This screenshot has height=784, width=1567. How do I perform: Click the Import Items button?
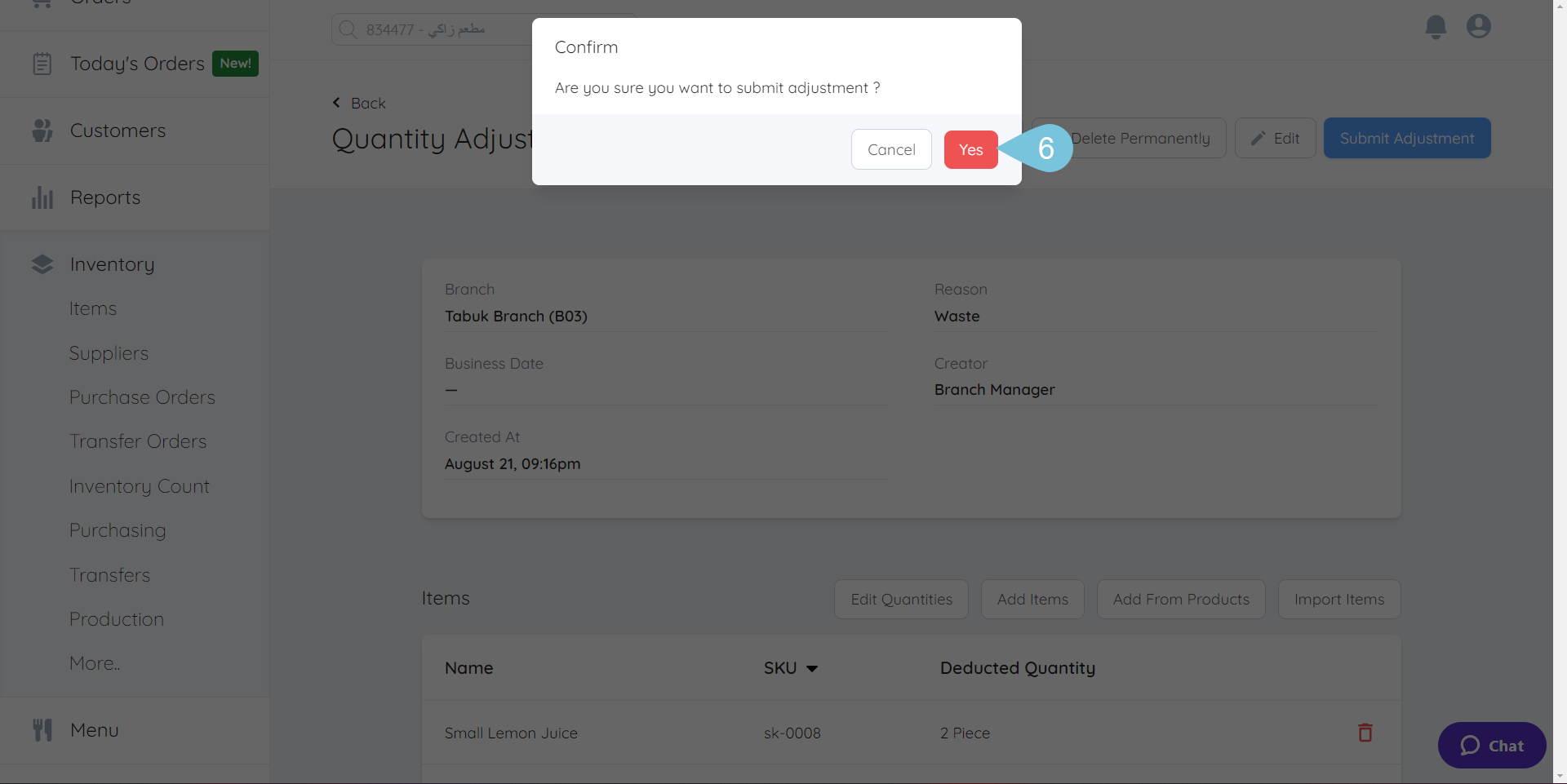1338,600
